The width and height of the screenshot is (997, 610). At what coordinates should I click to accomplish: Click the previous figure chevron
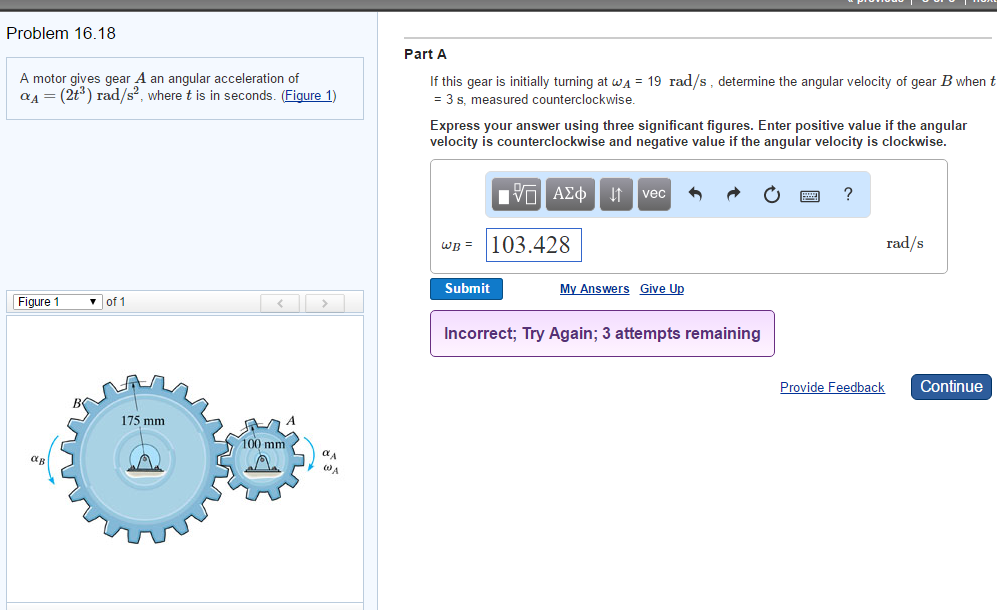280,302
